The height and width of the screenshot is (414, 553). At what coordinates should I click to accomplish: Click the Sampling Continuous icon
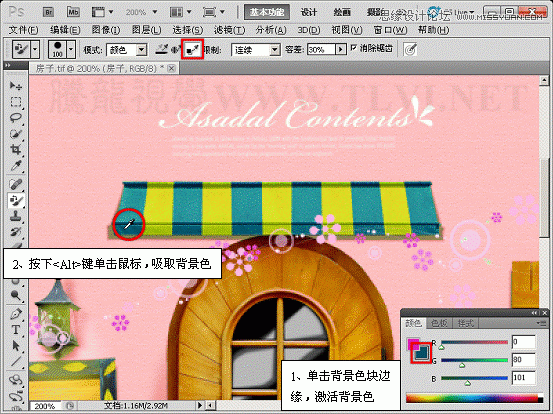click(x=162, y=49)
